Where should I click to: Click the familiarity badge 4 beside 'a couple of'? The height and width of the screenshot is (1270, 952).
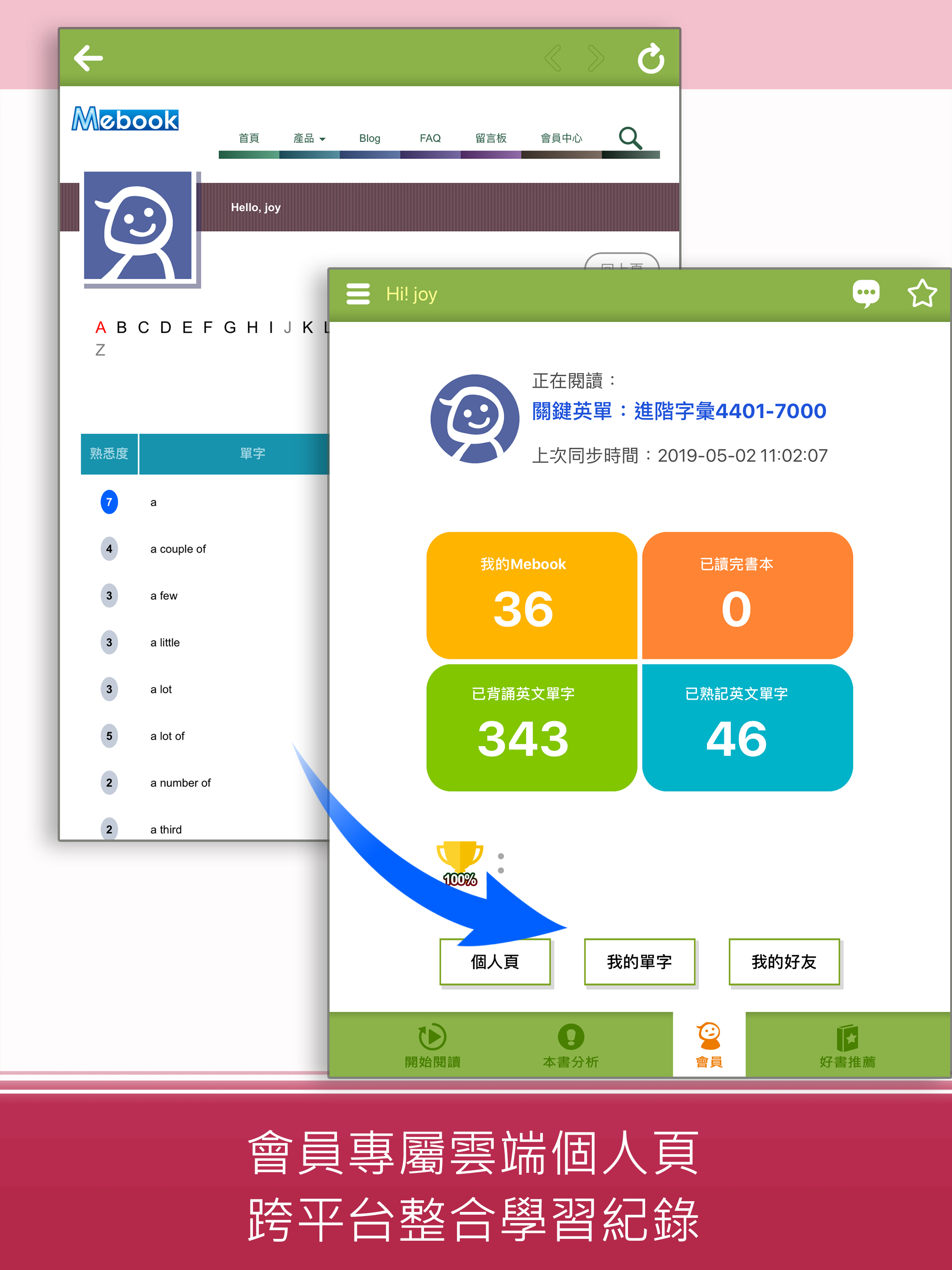pyautogui.click(x=109, y=549)
